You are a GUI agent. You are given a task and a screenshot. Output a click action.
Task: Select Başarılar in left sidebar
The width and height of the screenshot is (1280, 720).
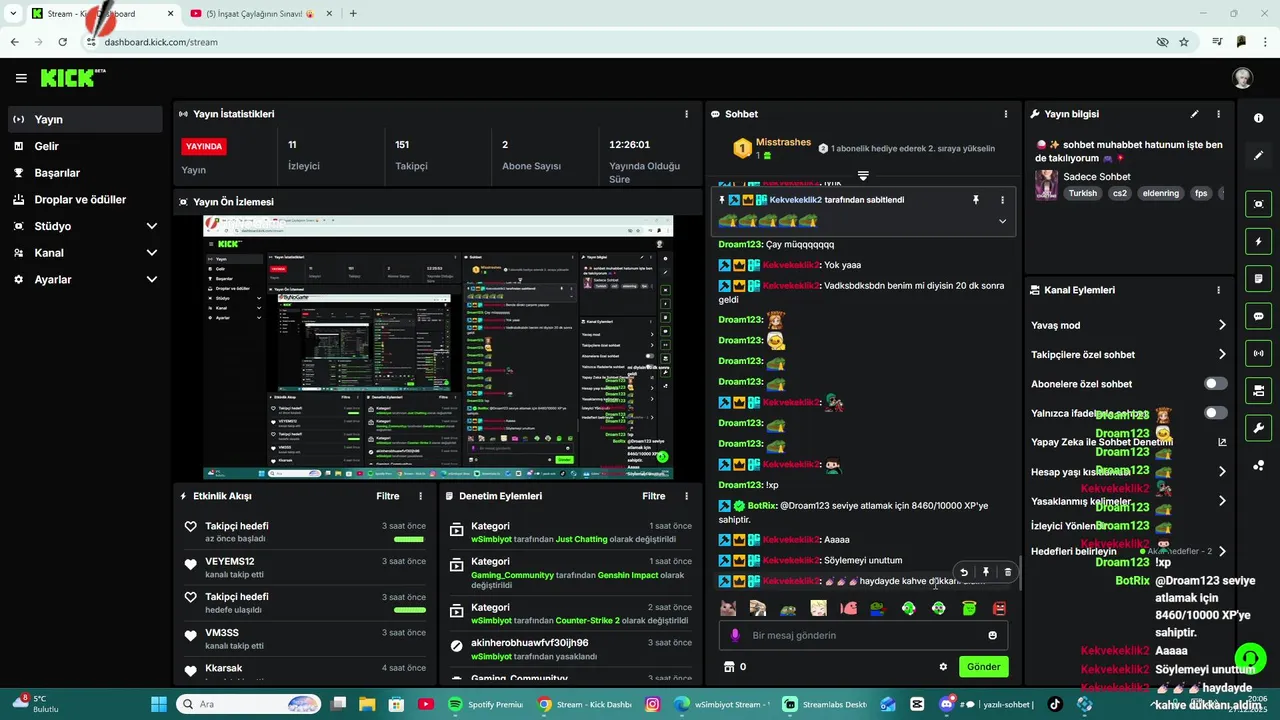86,173
